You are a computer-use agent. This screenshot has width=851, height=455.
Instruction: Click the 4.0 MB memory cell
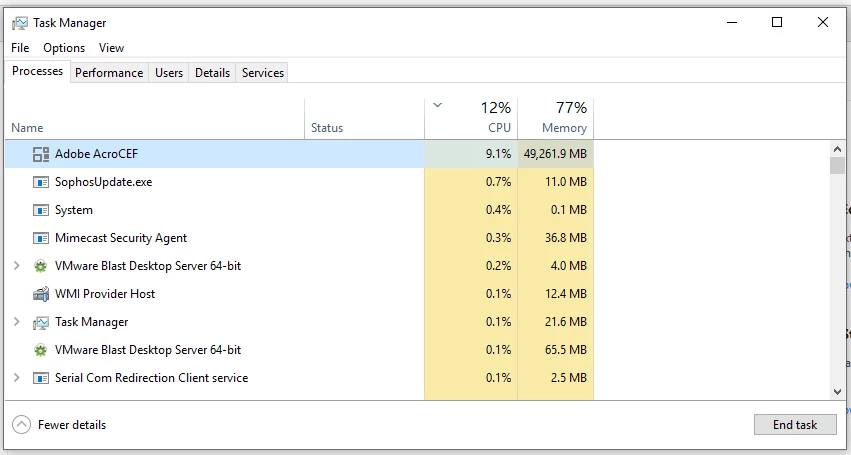[555, 266]
